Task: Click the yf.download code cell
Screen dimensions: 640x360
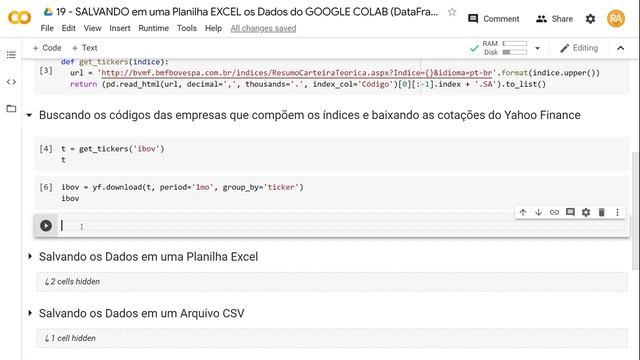Action: click(331, 193)
